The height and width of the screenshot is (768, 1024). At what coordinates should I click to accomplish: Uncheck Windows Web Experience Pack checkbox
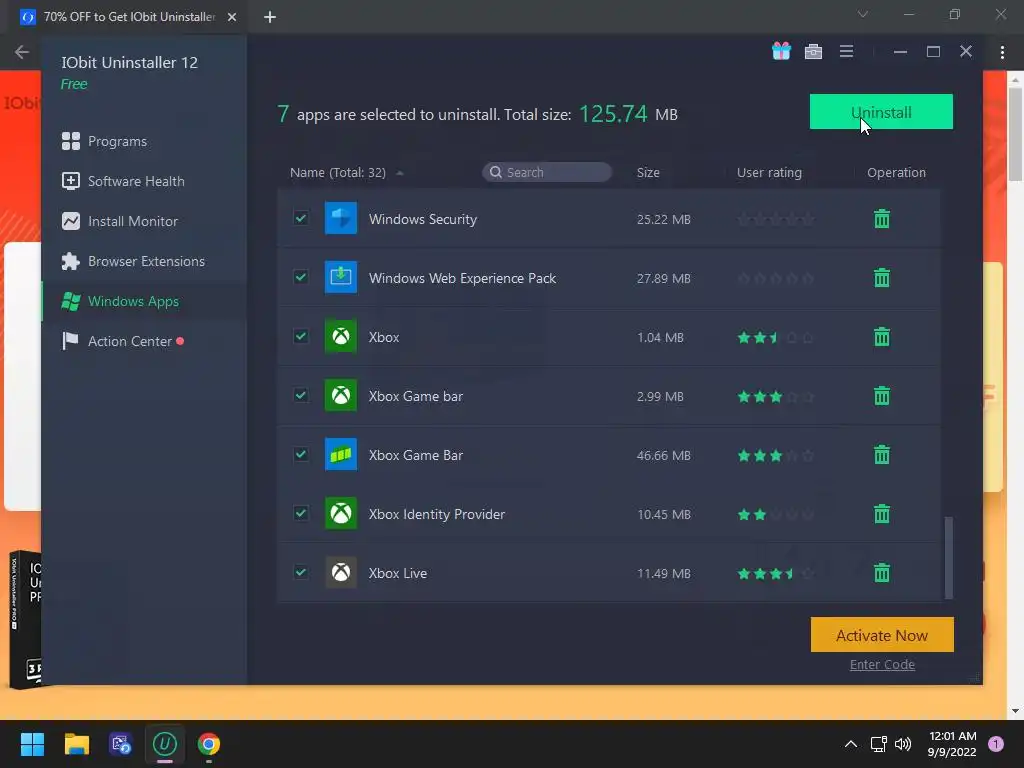300,277
